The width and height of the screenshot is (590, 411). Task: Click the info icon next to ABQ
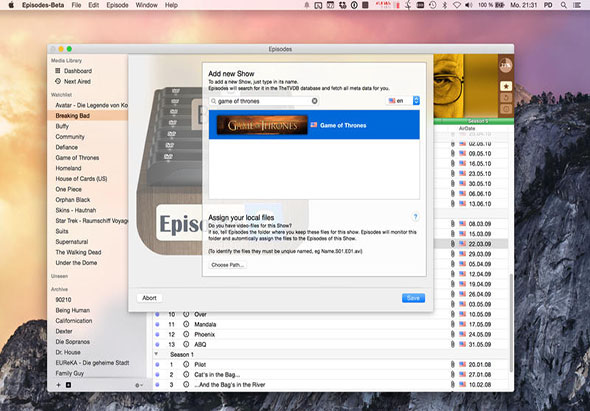pyautogui.click(x=186, y=344)
